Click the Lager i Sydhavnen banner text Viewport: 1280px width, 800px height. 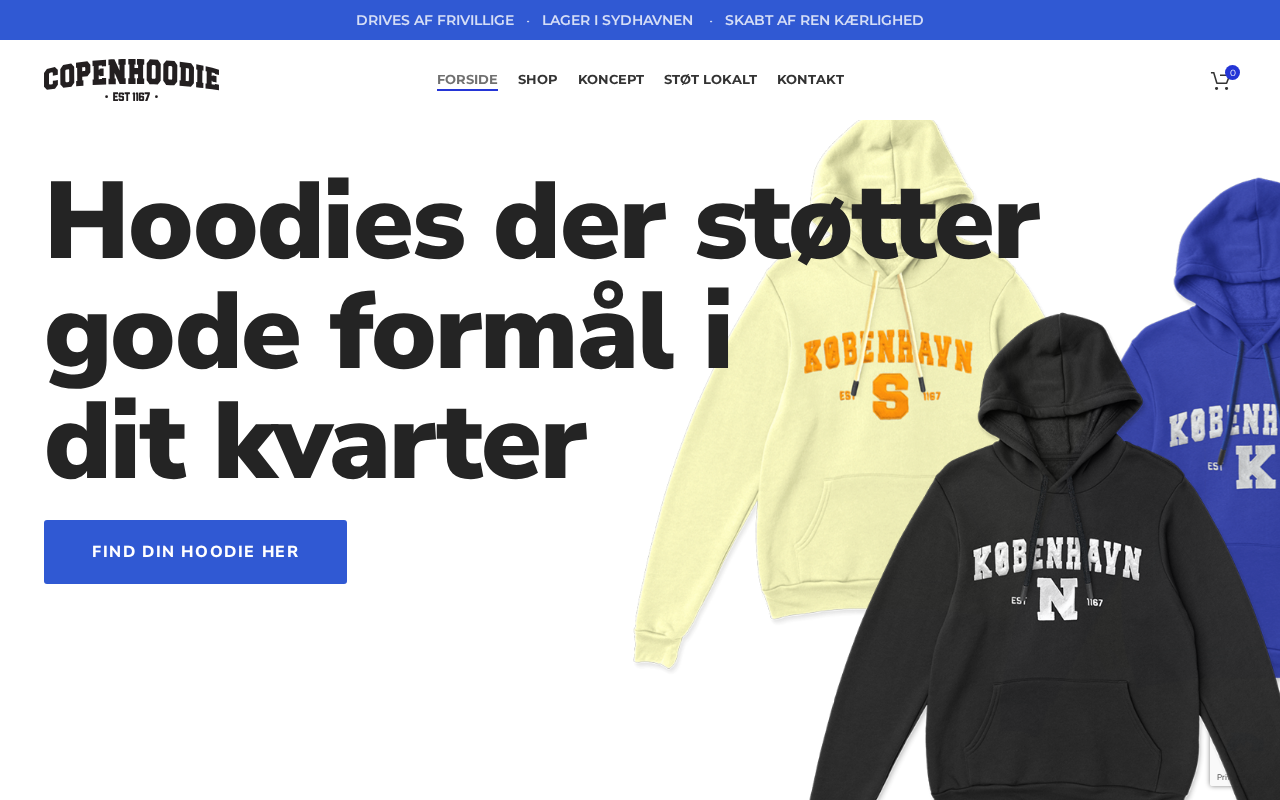click(617, 20)
